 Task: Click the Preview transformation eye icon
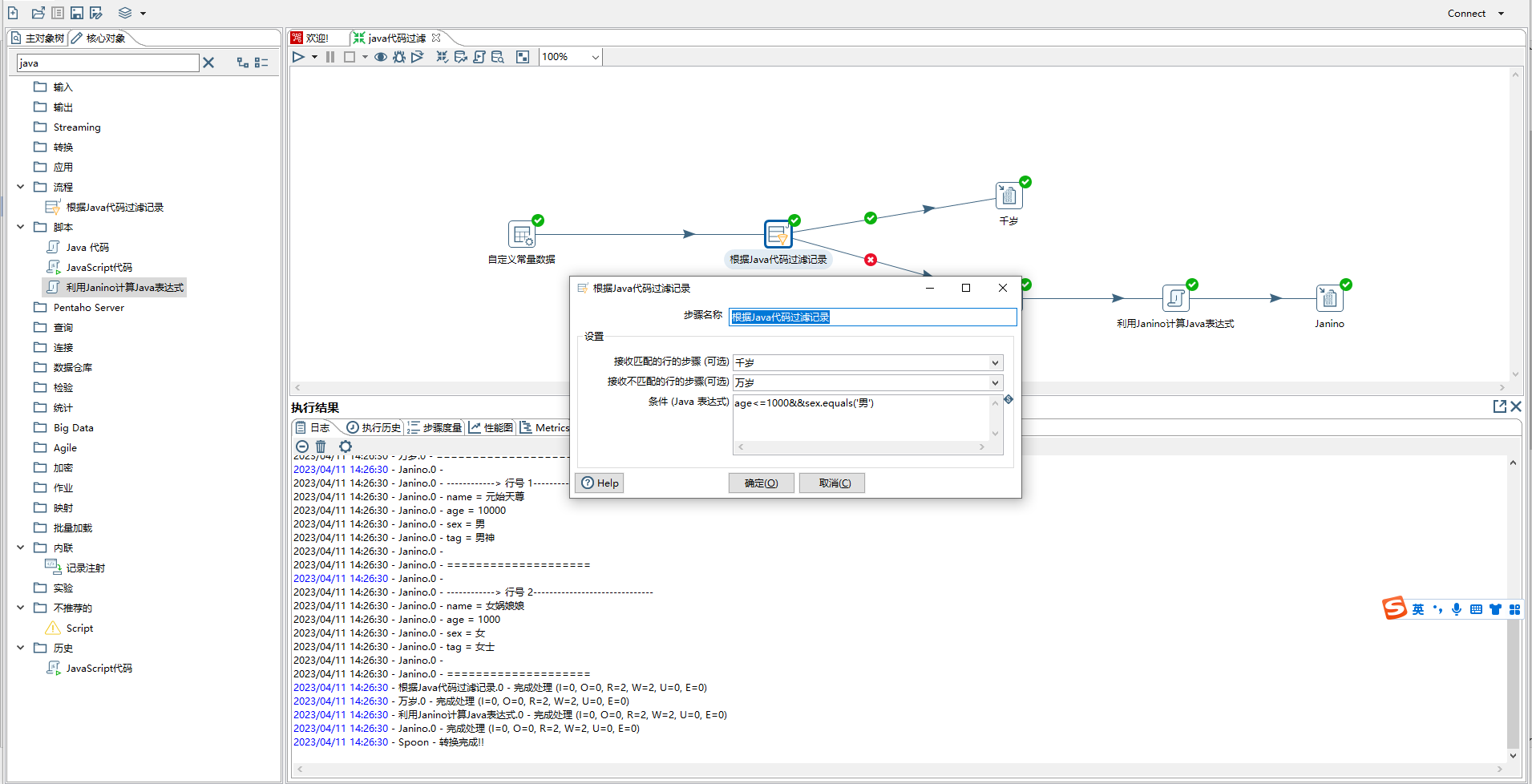tap(381, 57)
